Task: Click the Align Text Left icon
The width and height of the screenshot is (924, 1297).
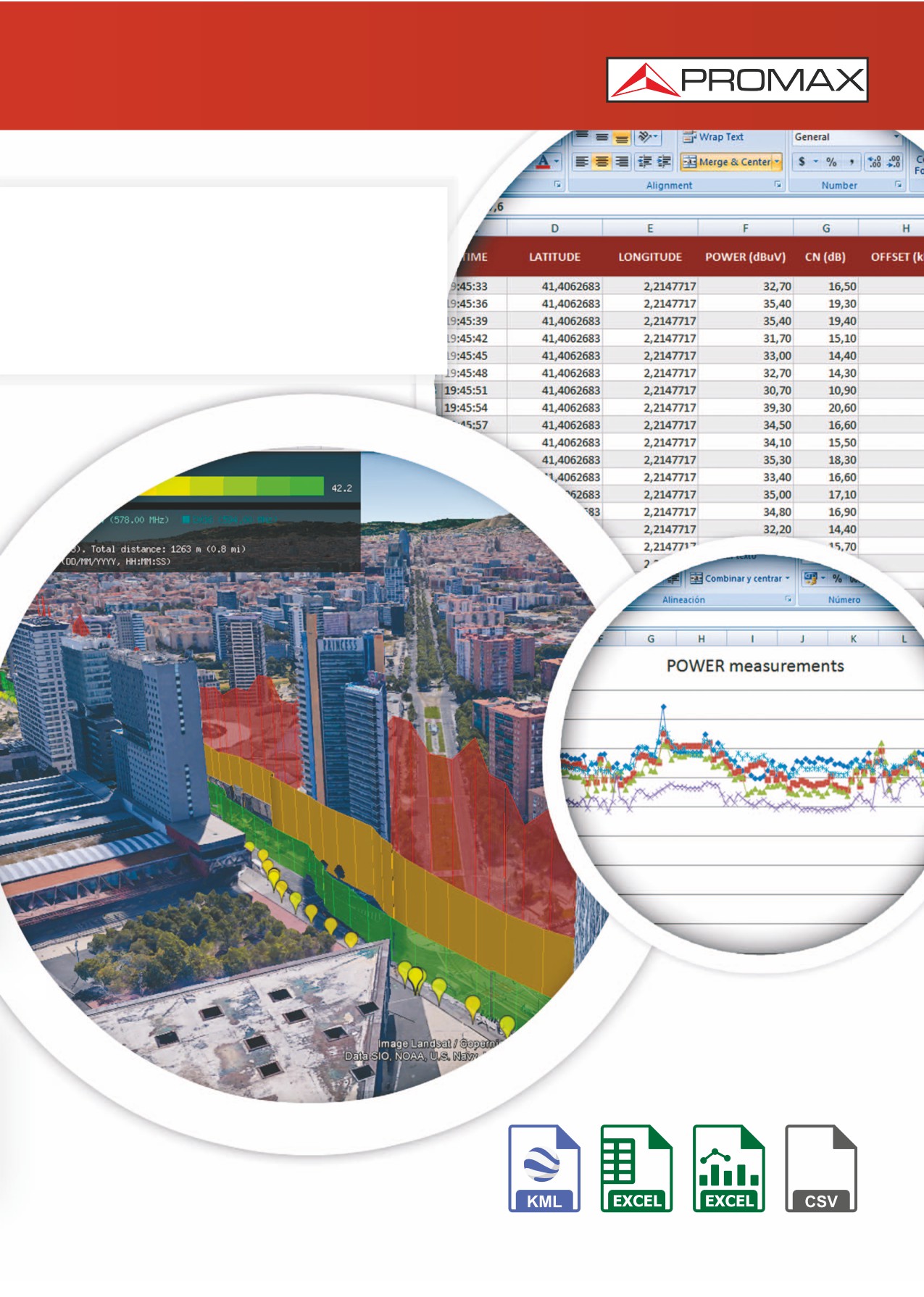Action: coord(581,162)
